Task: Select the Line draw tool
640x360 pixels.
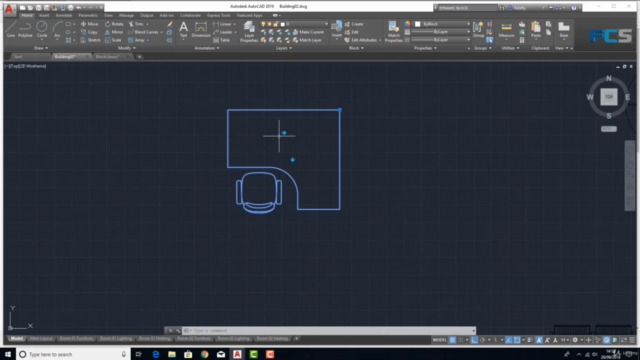Action: 11,29
